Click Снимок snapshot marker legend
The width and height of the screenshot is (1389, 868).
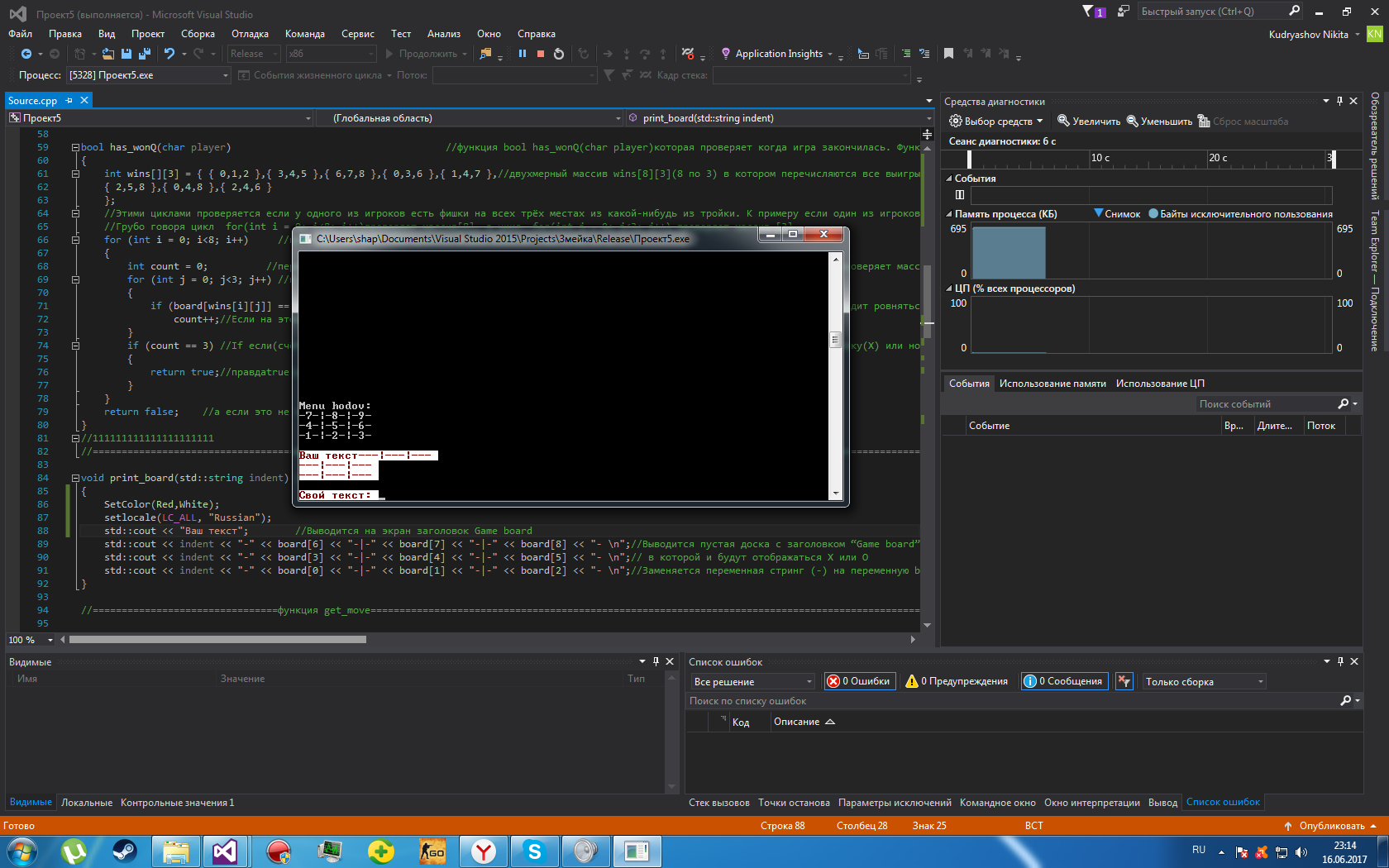pos(1117,214)
